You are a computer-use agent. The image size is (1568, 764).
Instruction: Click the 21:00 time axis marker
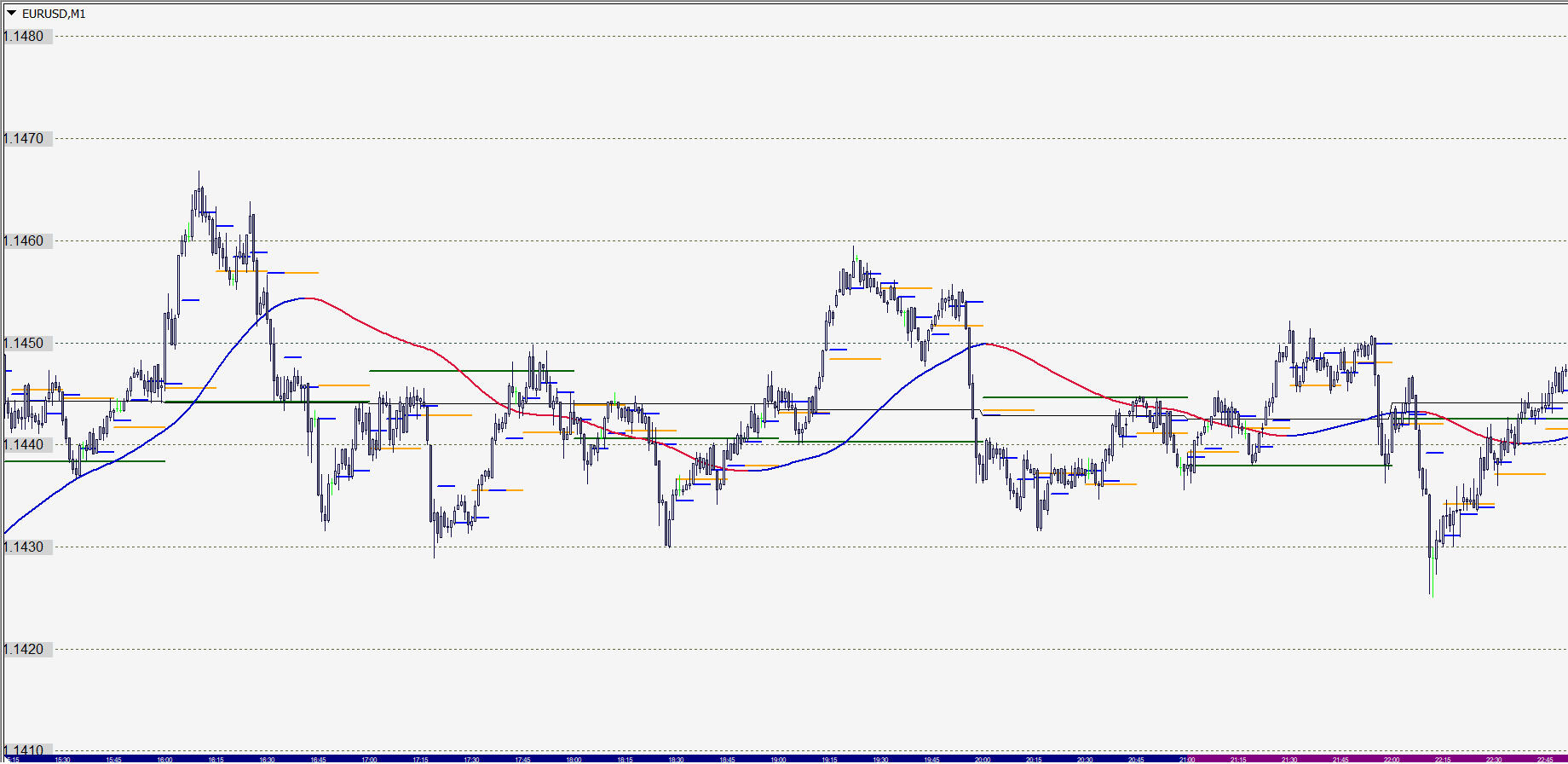(x=1187, y=759)
